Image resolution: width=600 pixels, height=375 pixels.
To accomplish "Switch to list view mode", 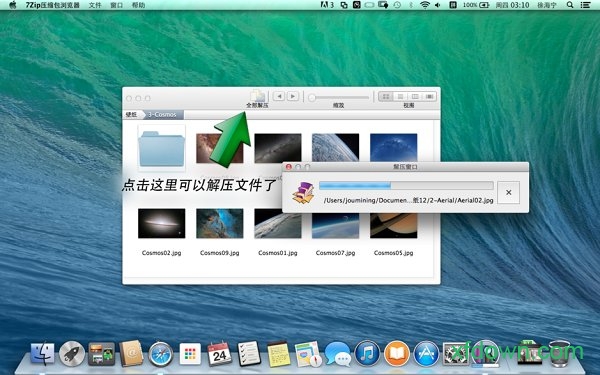I will (400, 96).
